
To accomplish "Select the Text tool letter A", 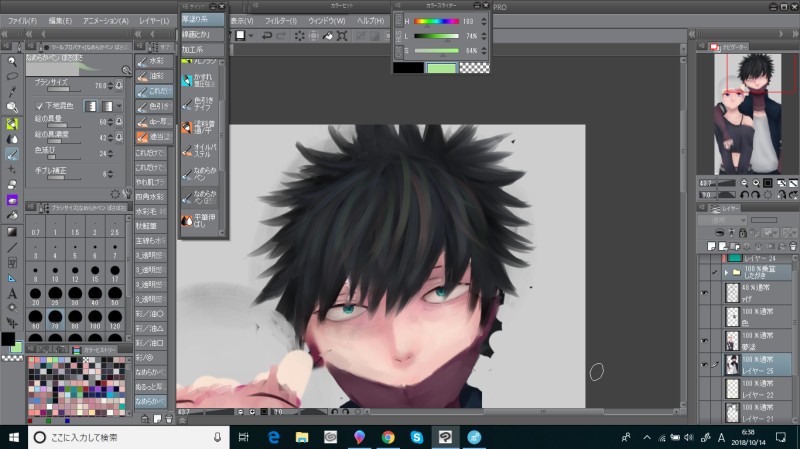I will click(12, 293).
